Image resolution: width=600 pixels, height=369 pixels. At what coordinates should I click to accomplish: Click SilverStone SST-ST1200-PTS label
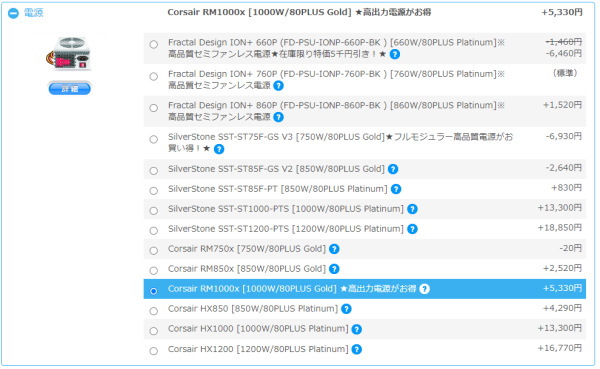pyautogui.click(x=286, y=229)
